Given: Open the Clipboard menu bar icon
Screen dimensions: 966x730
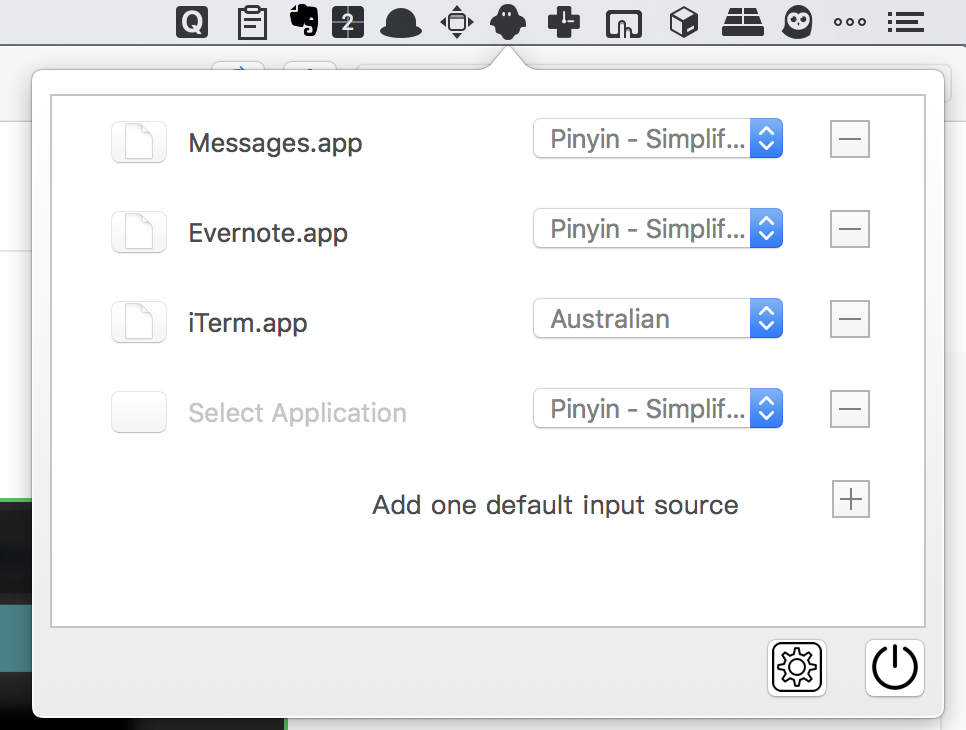Looking at the screenshot, I should [x=252, y=21].
